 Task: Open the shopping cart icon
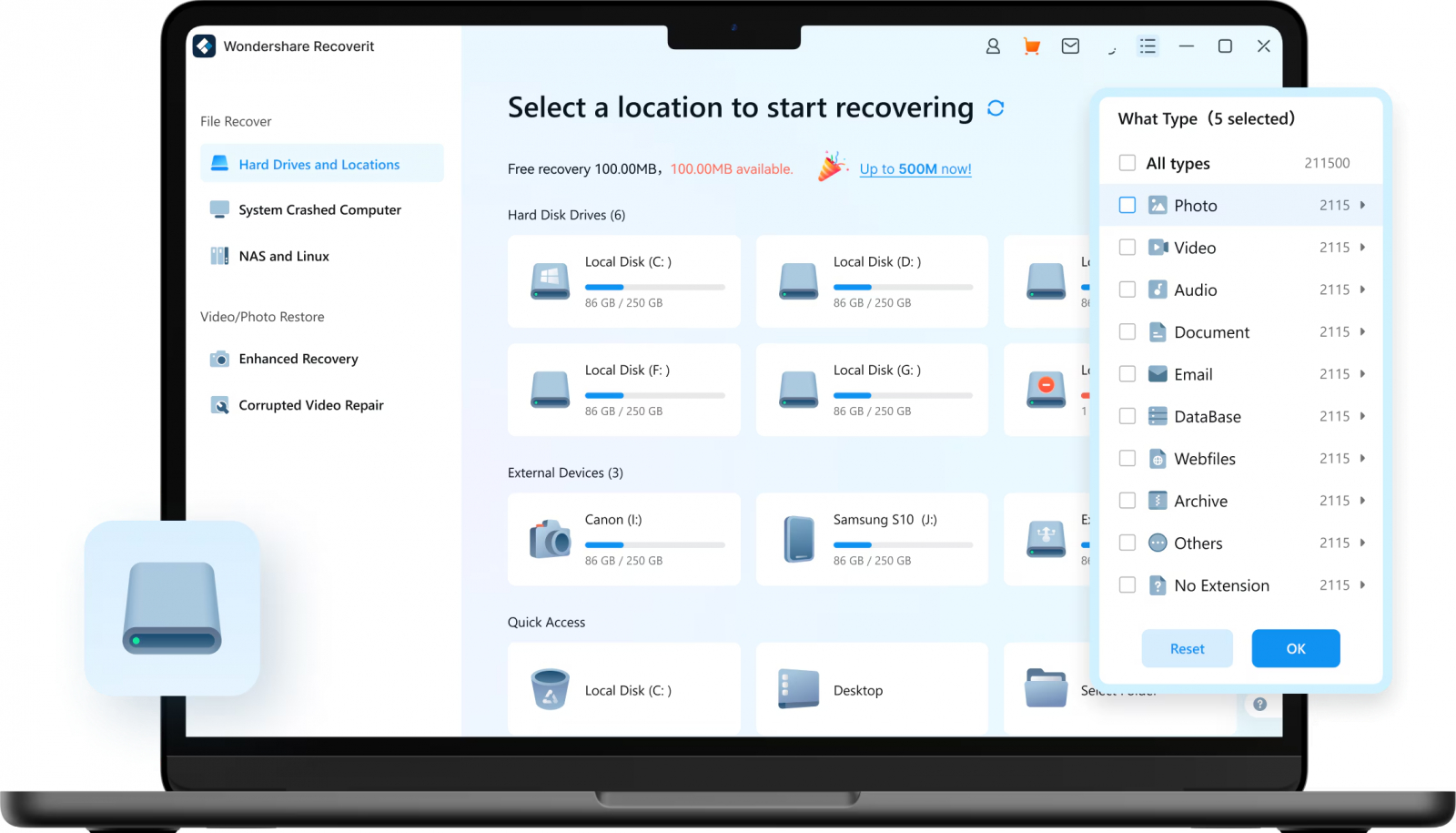pyautogui.click(x=1031, y=46)
